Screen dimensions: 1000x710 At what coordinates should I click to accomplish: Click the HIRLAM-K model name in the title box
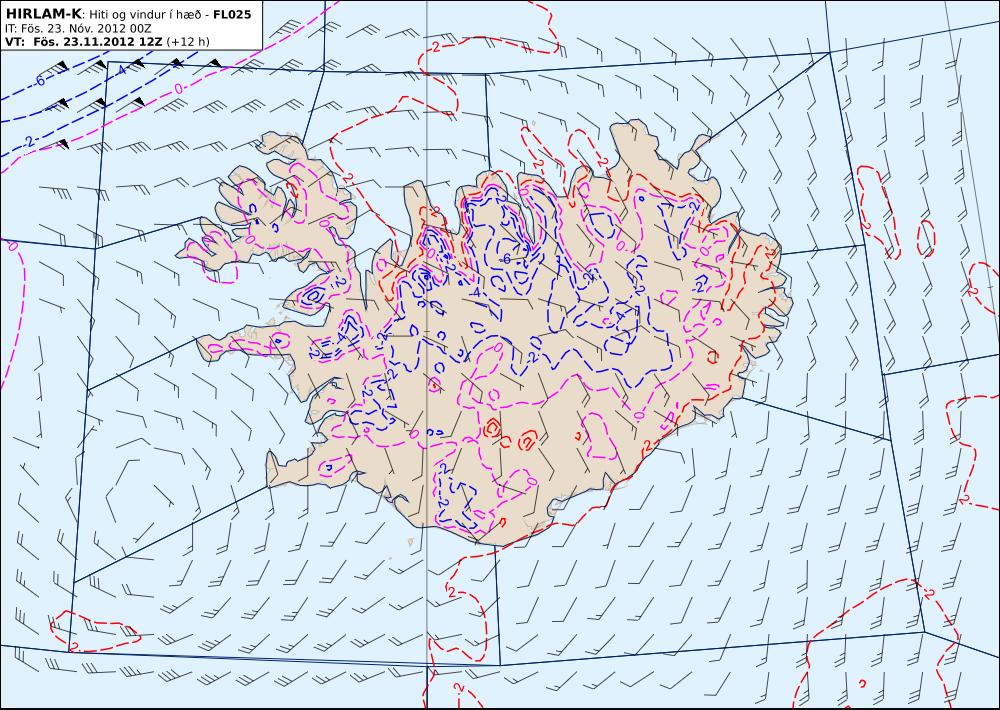[x=43, y=13]
